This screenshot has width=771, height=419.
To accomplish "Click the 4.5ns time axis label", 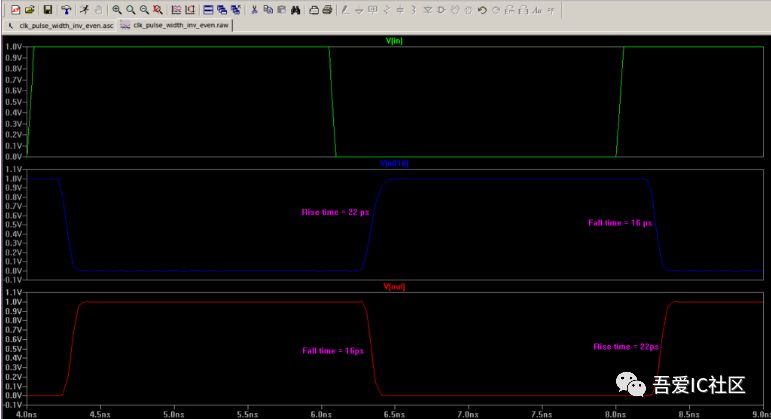I will (100, 414).
